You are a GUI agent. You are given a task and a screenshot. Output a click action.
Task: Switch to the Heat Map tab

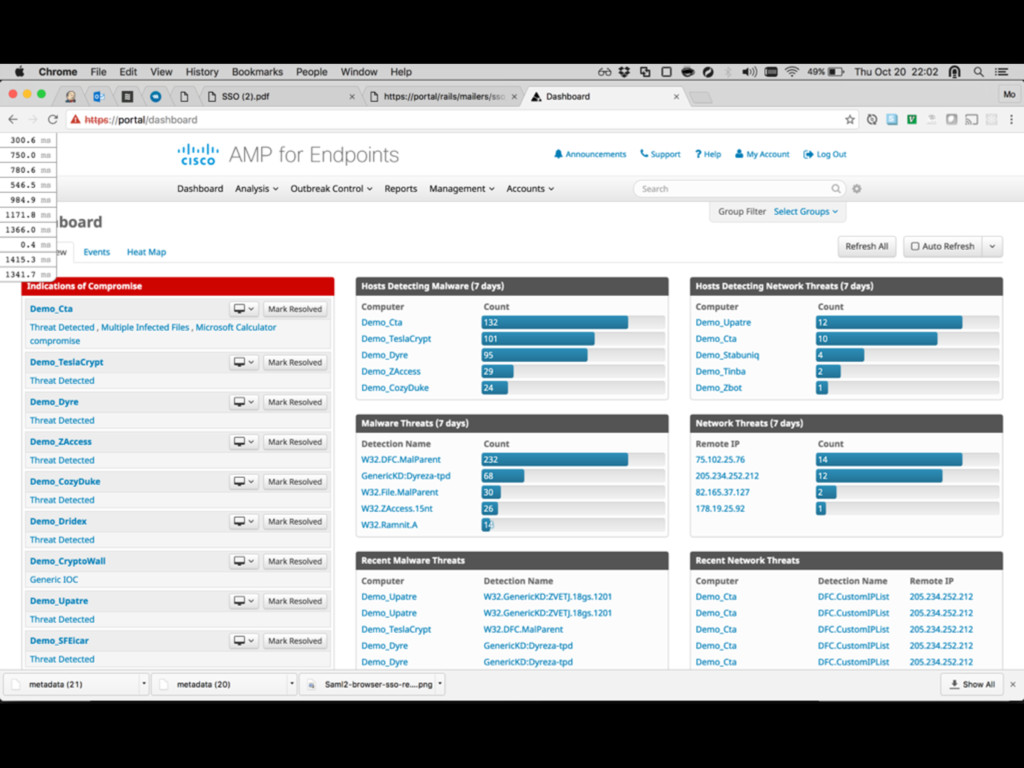point(146,252)
